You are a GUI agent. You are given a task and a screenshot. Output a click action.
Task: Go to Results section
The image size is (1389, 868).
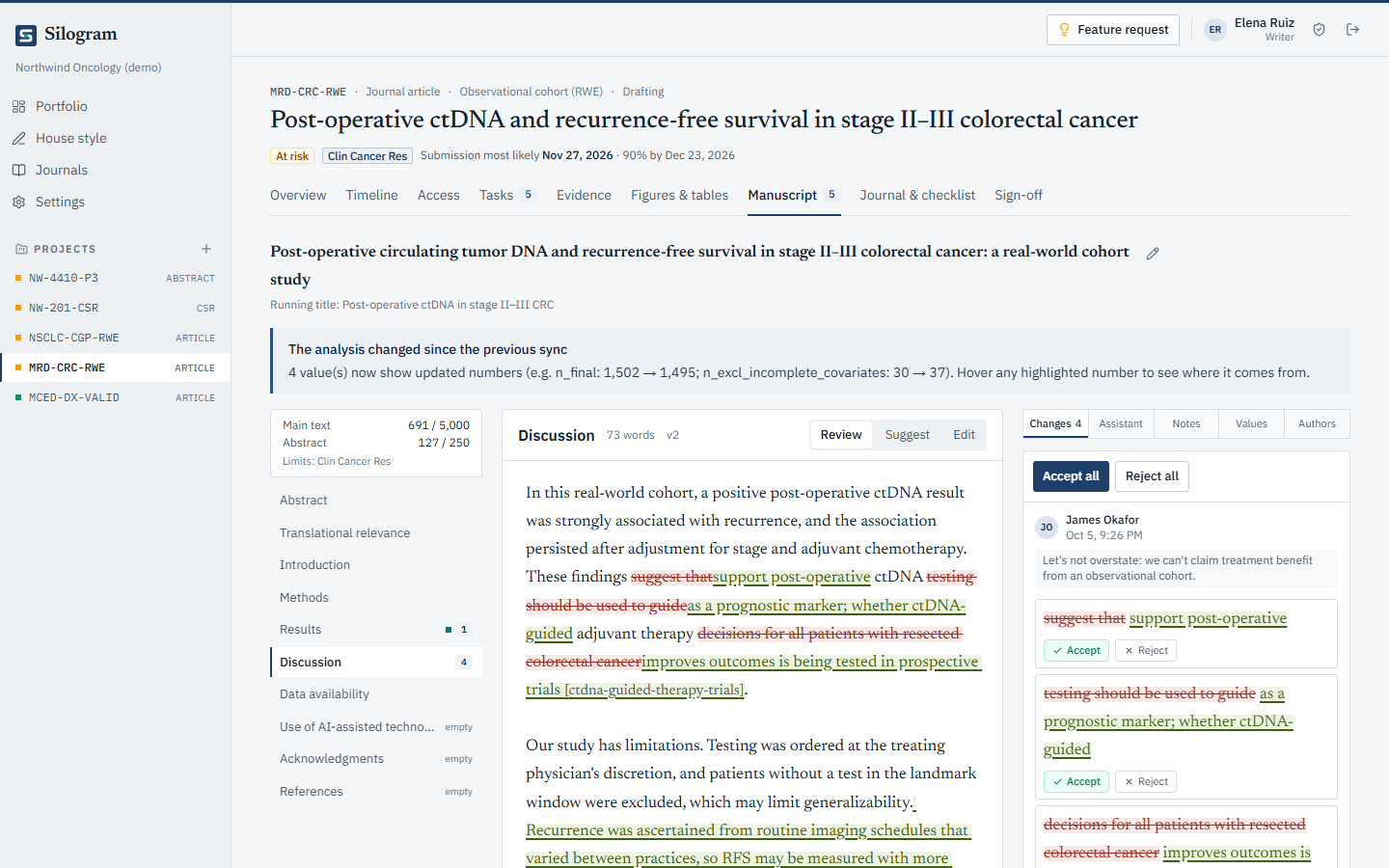(x=376, y=630)
